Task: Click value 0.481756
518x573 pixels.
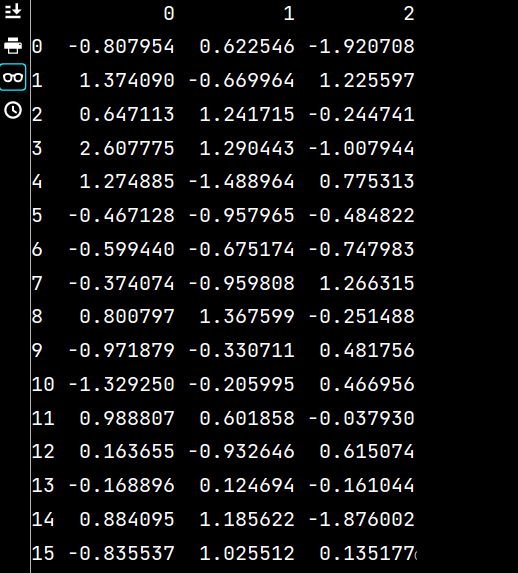Action: pyautogui.click(x=367, y=350)
